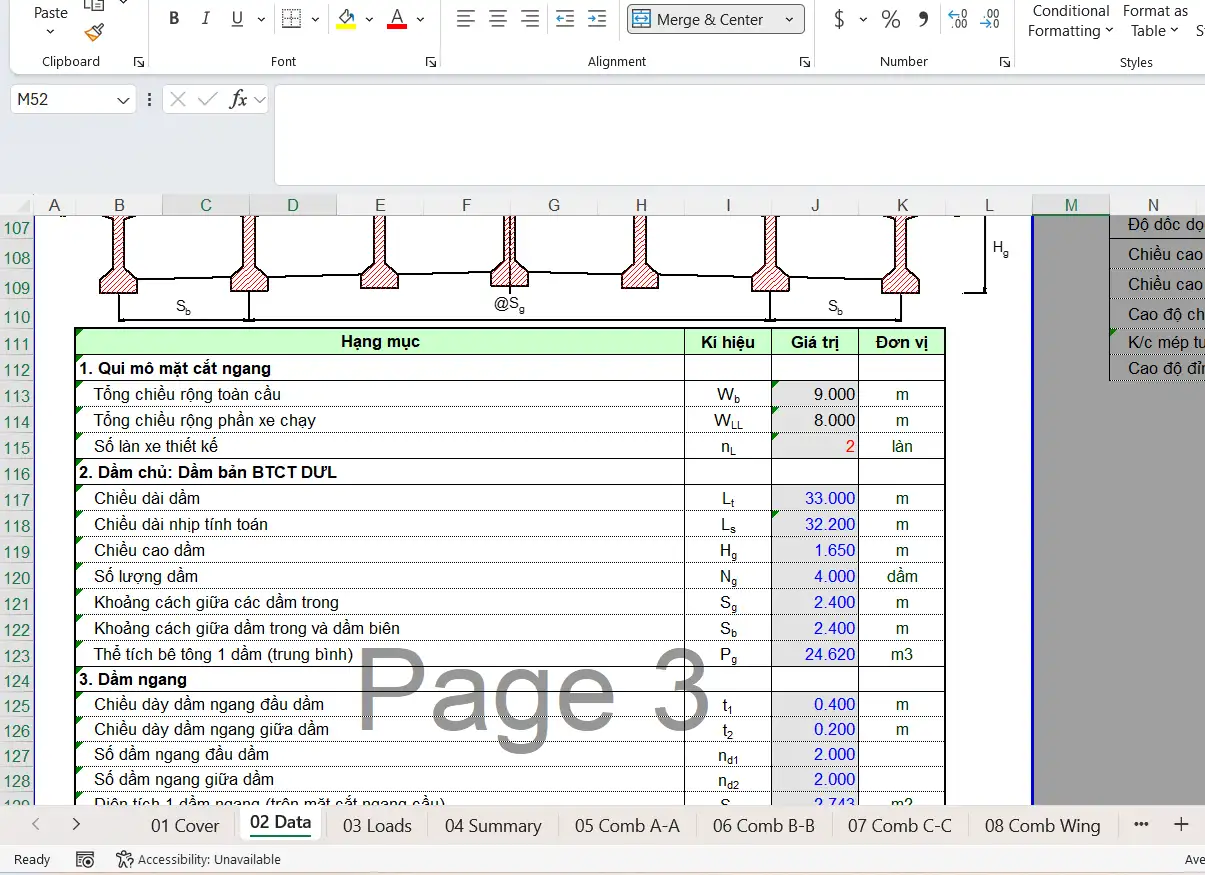This screenshot has width=1205, height=875.
Task: Expand Font Color dropdown arrow
Action: coord(420,19)
